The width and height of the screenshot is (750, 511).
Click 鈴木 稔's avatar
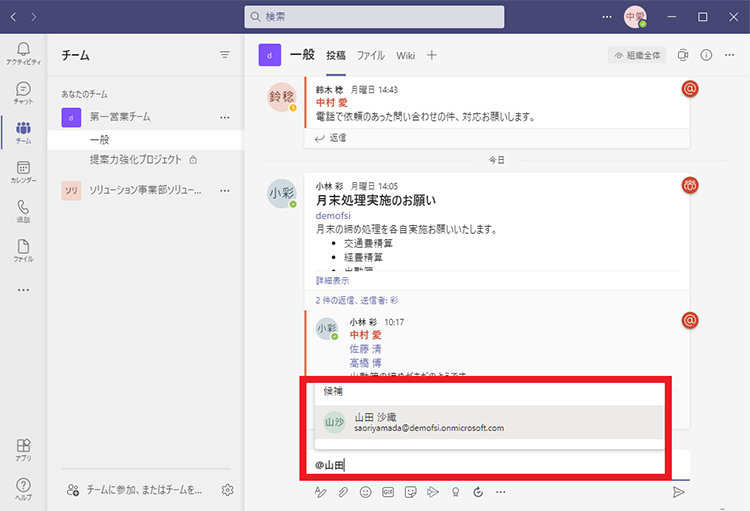(x=282, y=97)
